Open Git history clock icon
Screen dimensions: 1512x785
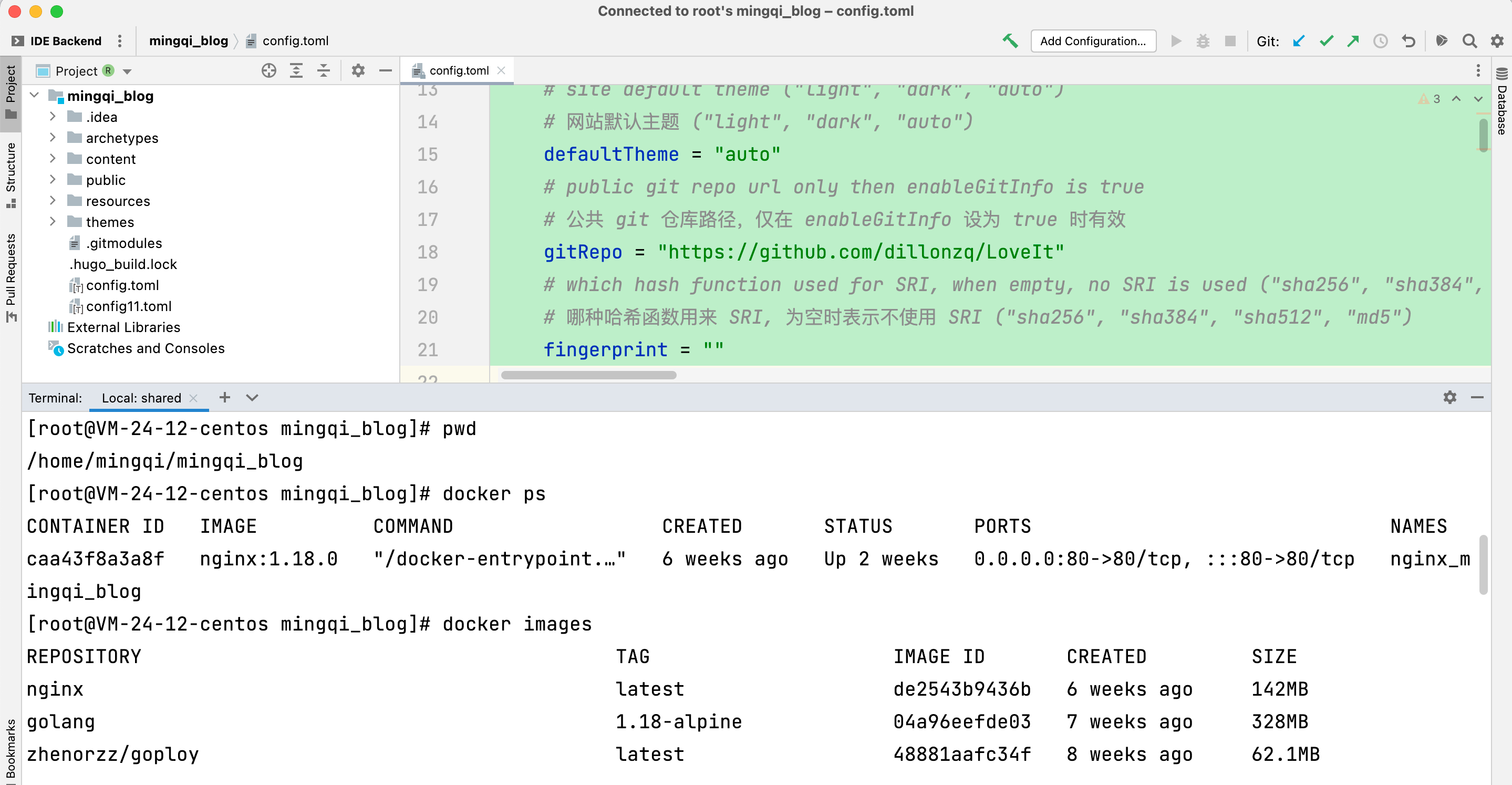click(1380, 41)
